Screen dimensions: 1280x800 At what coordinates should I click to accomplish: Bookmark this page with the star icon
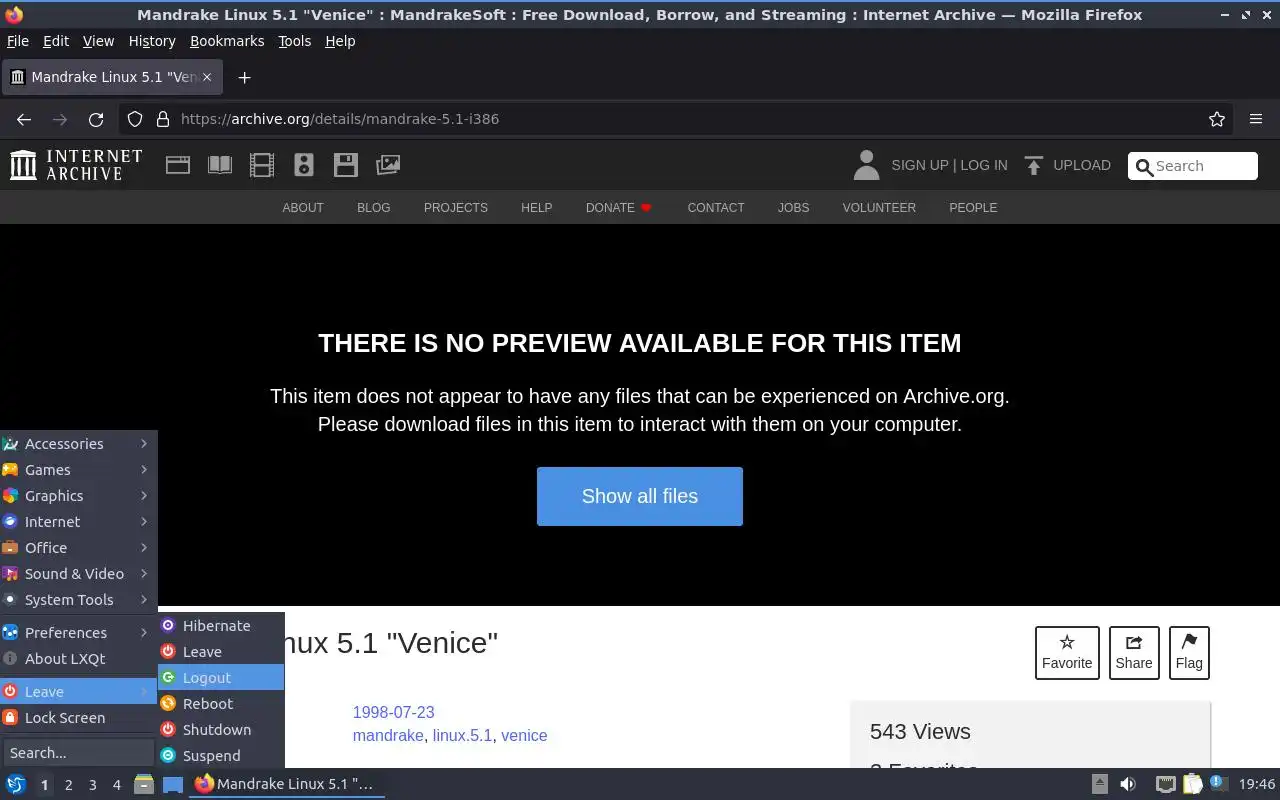(1217, 119)
